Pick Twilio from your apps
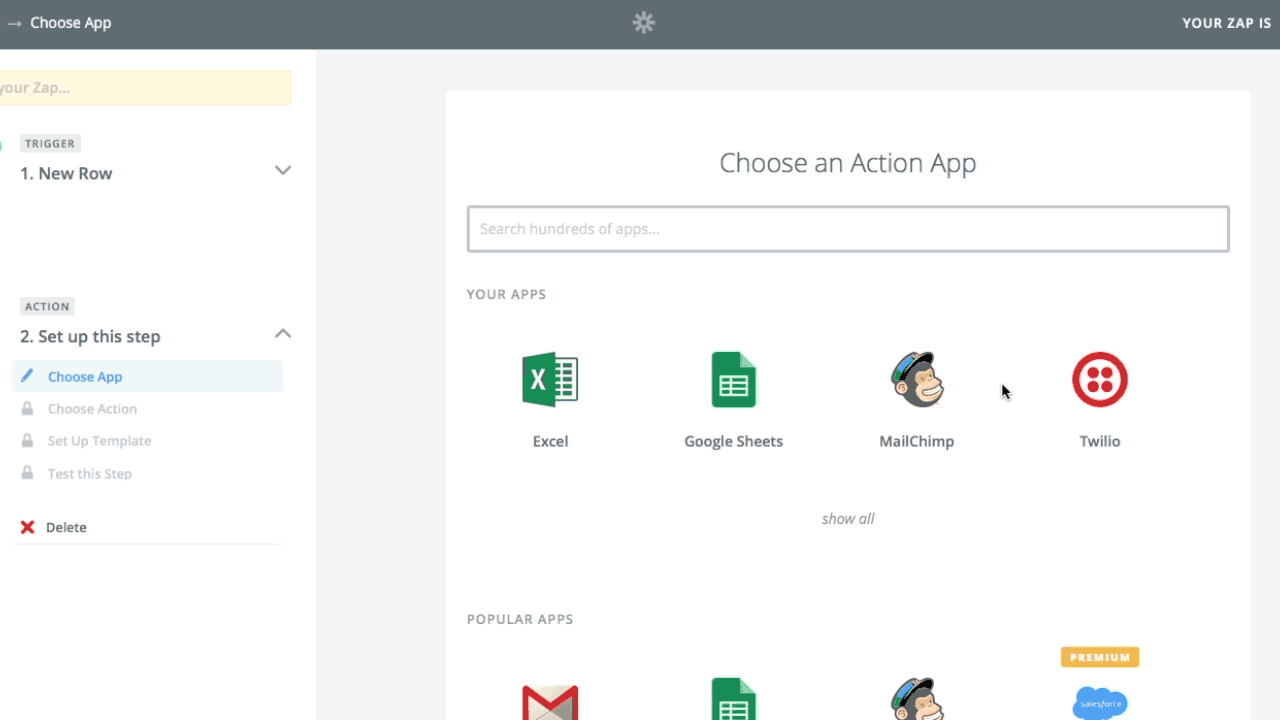This screenshot has width=1280, height=720. 1099,379
